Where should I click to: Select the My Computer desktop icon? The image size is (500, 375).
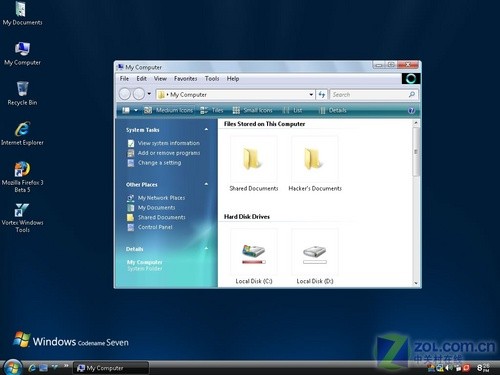22,53
